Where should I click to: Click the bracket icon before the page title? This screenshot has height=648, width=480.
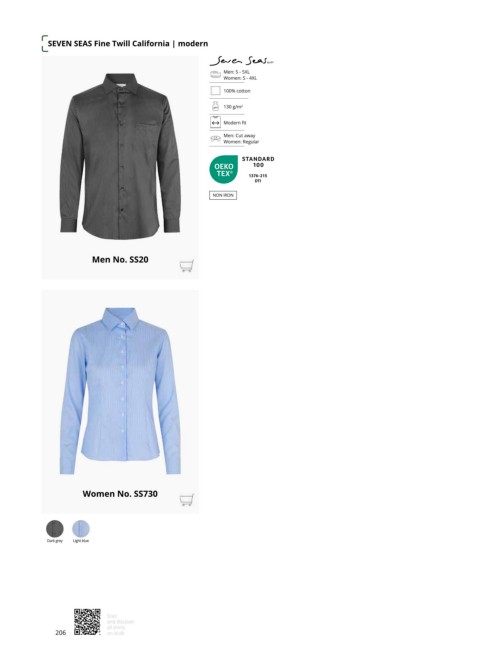click(x=44, y=43)
